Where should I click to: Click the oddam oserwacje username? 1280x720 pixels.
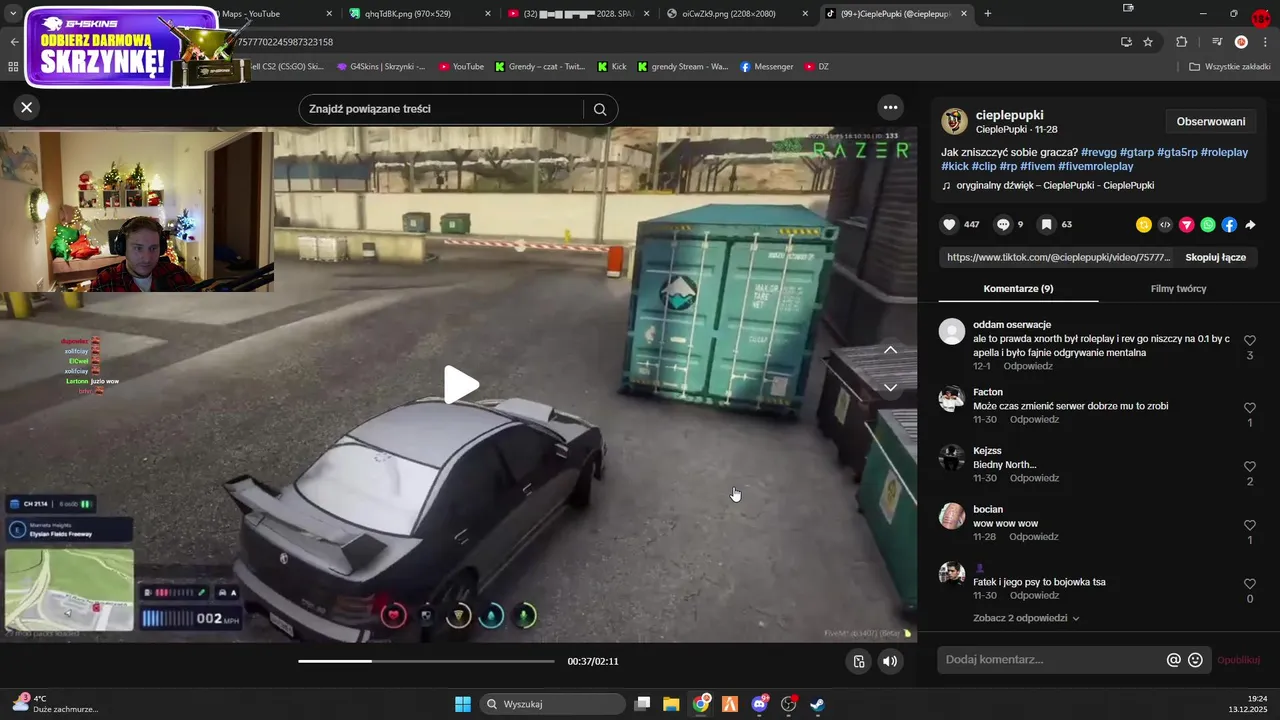[1012, 325]
